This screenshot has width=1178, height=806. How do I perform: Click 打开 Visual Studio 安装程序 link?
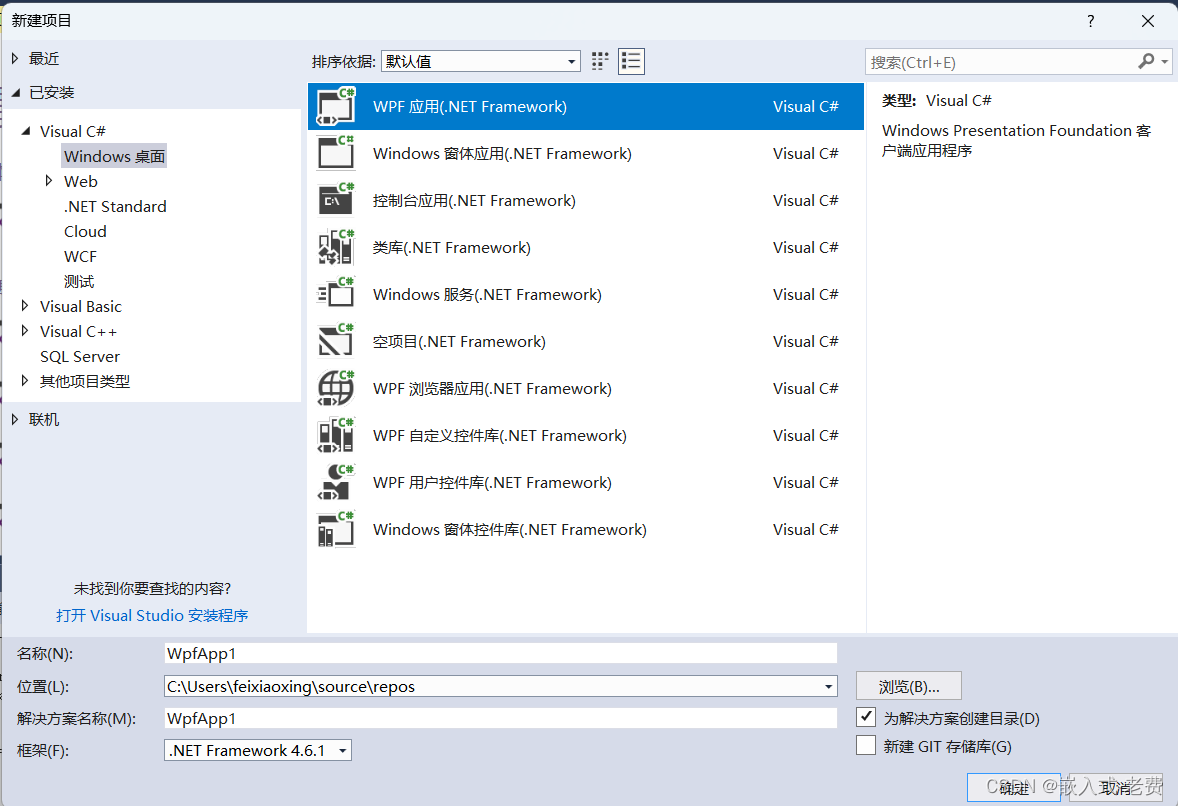152,616
